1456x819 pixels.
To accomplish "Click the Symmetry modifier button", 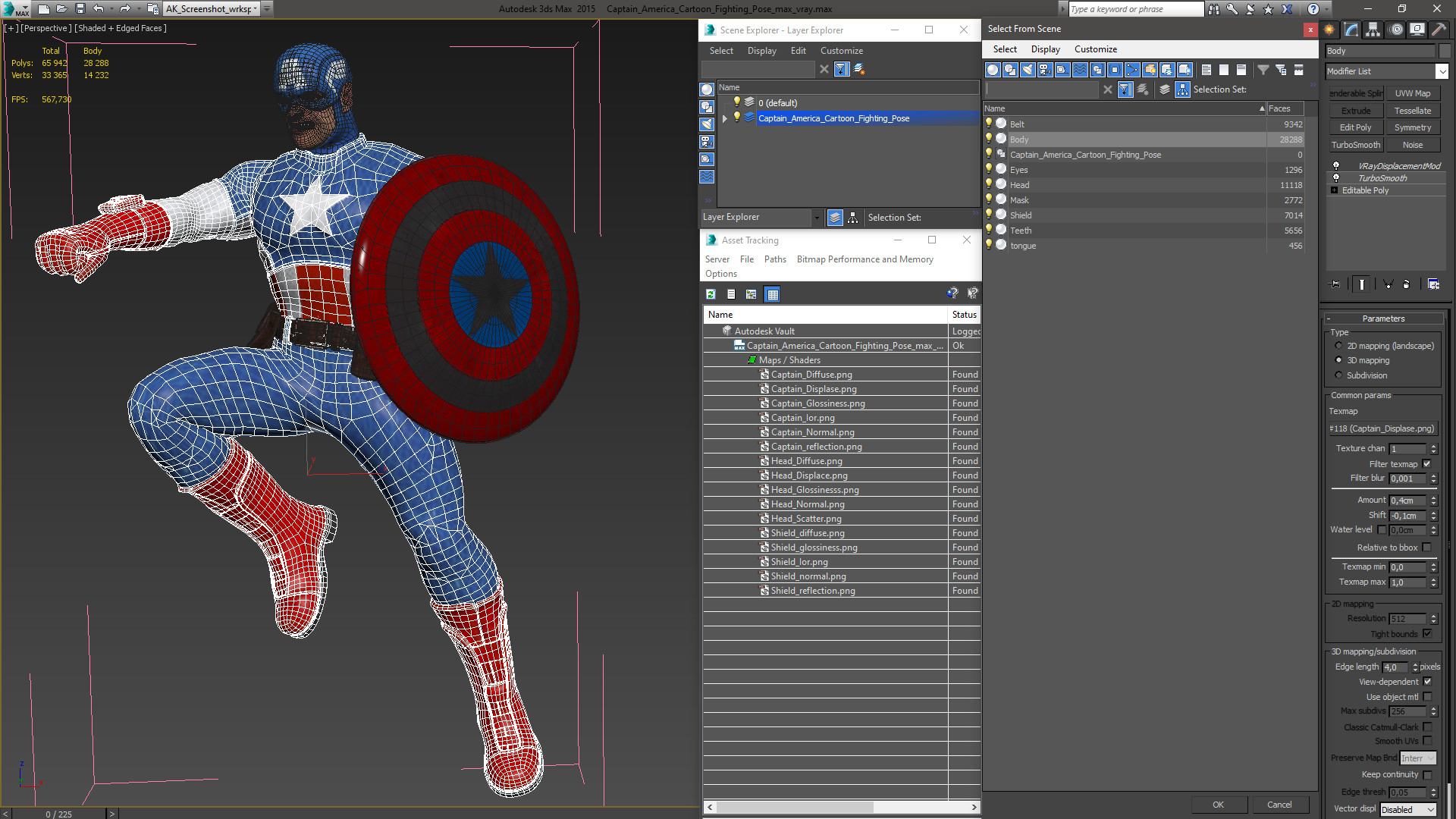I will click(x=1412, y=127).
